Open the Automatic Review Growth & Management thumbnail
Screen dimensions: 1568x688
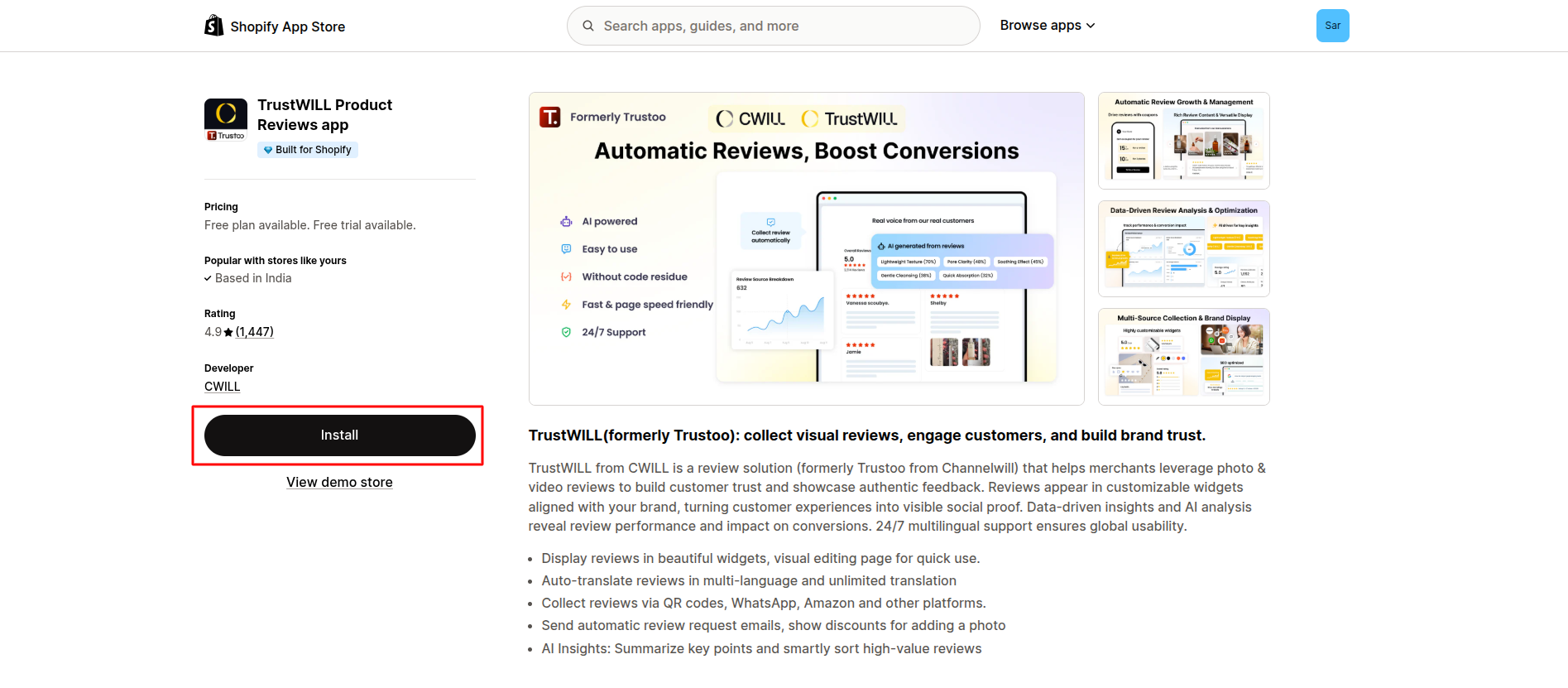[1184, 141]
